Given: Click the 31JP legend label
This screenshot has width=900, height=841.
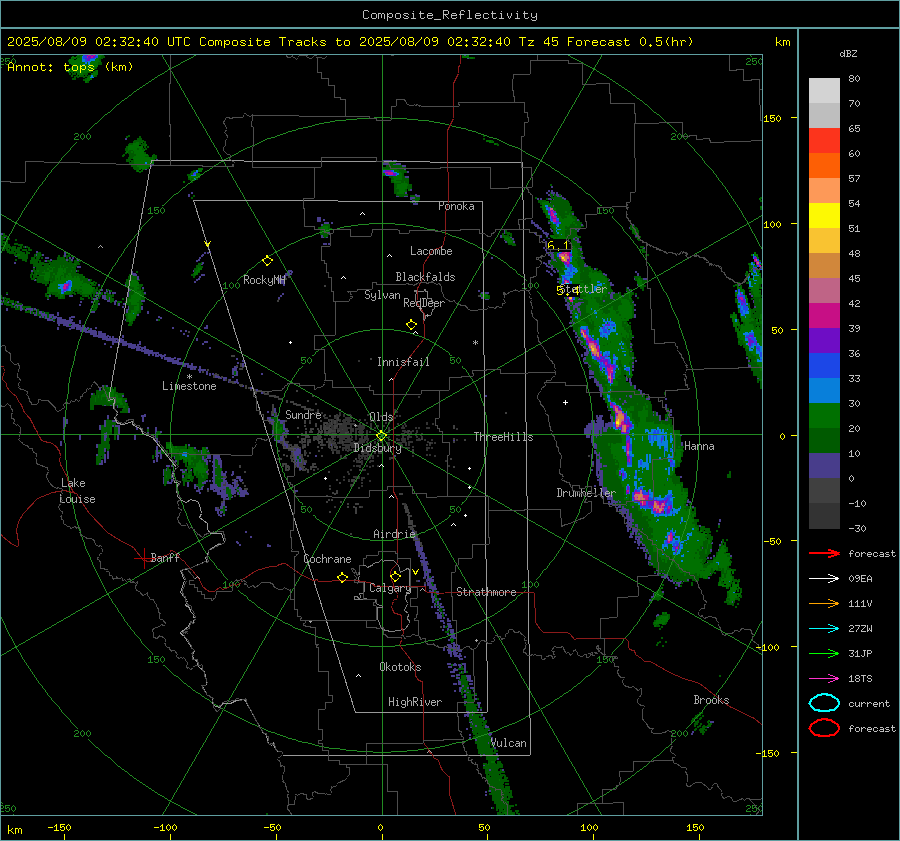Looking at the screenshot, I should [860, 653].
